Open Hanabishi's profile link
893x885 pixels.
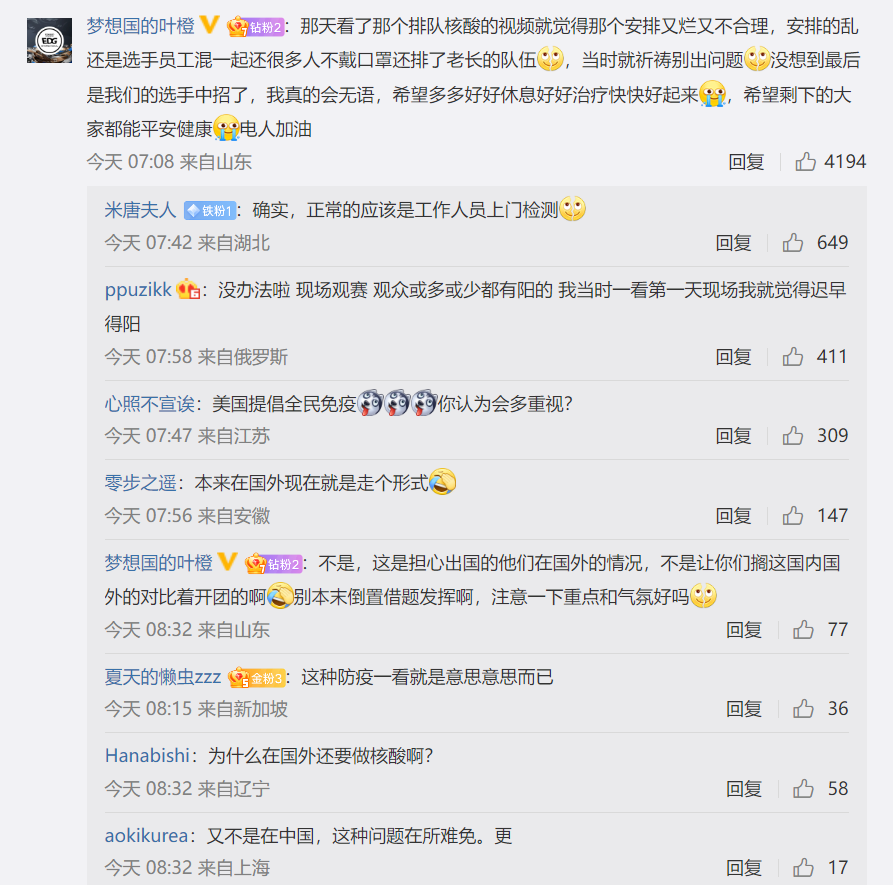pyautogui.click(x=147, y=756)
